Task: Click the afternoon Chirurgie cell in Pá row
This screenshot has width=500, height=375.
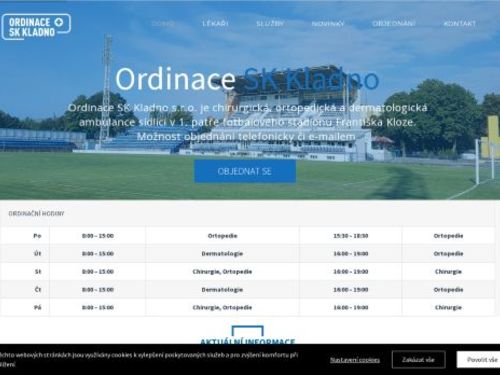Action: pos(448,307)
